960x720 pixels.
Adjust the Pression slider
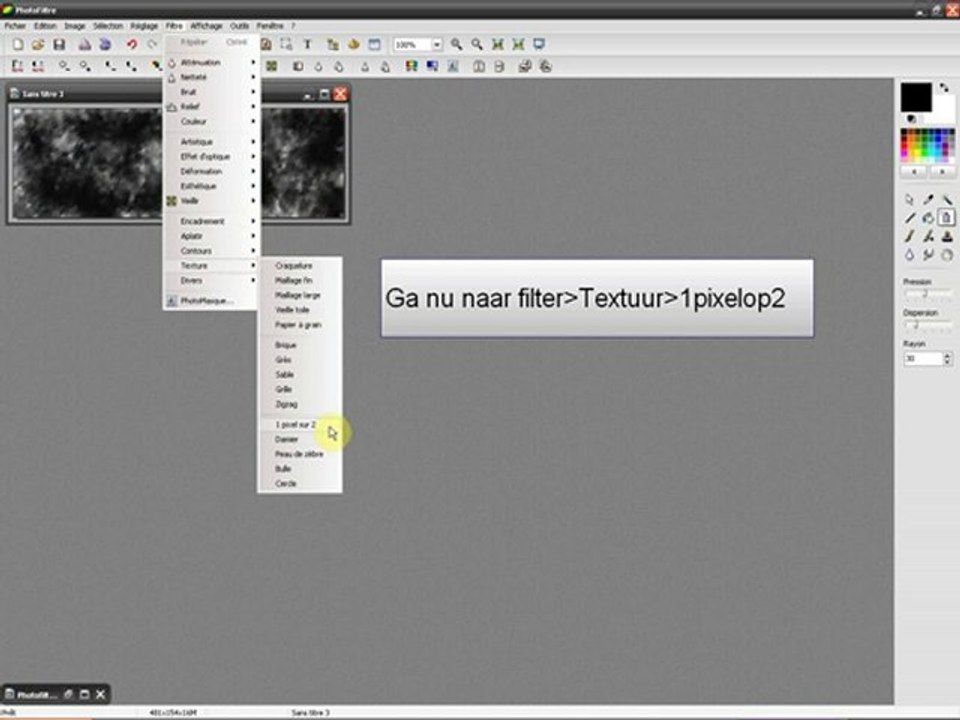928,294
